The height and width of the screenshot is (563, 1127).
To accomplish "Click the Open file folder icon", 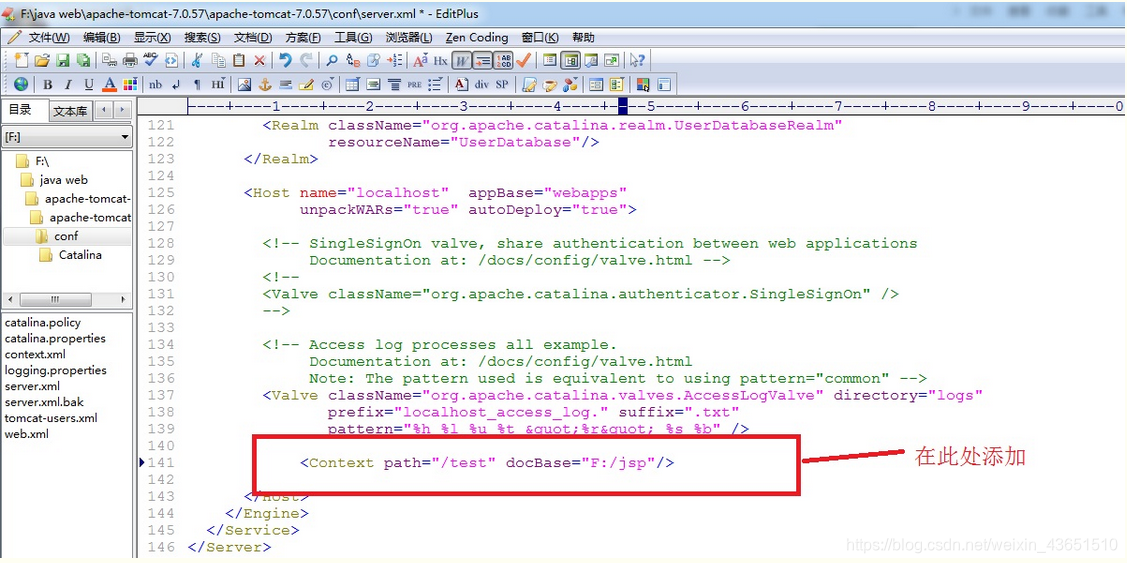I will [42, 60].
